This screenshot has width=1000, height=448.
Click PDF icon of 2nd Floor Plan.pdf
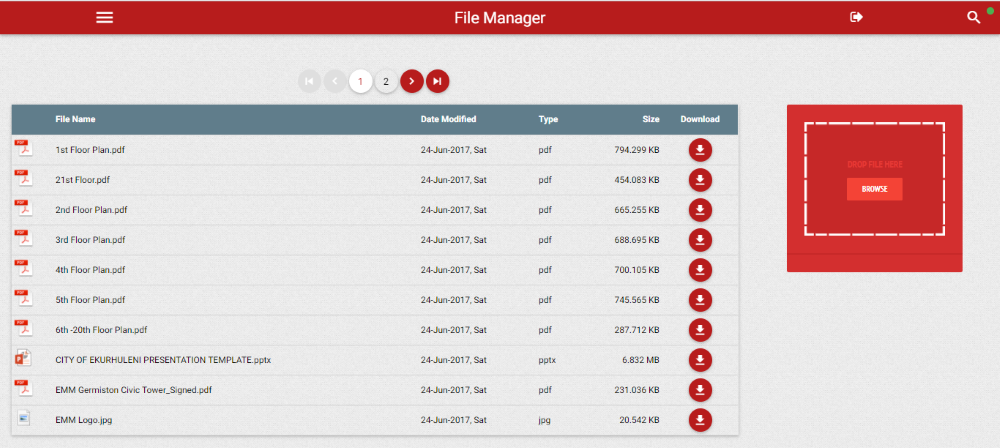24,208
